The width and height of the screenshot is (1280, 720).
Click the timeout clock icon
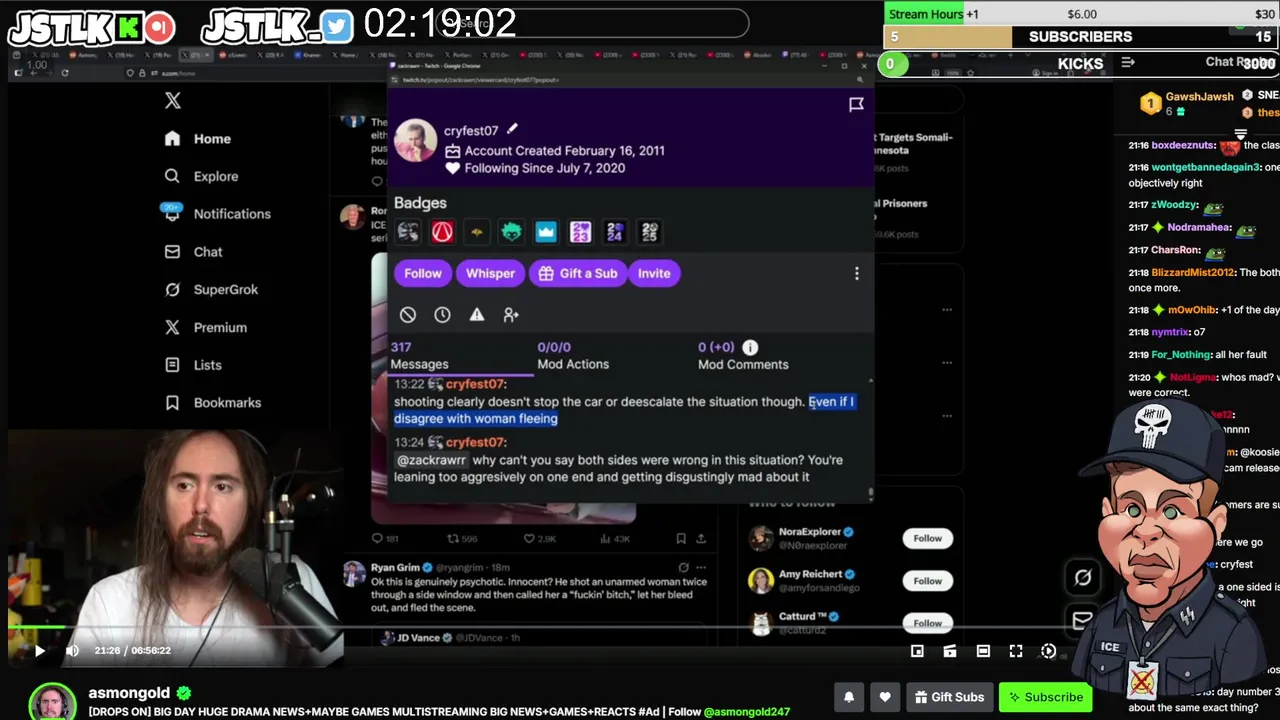coord(442,314)
